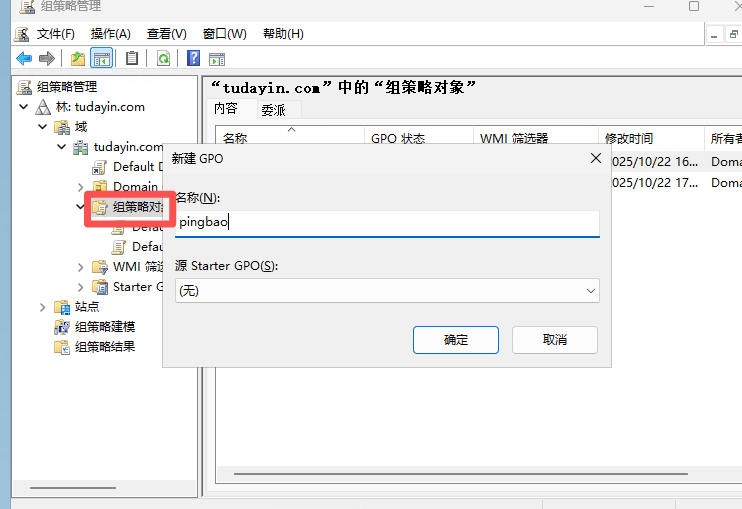Image resolution: width=742 pixels, height=509 pixels.
Task: Click the Back arrow toolbar icon
Action: 24,58
